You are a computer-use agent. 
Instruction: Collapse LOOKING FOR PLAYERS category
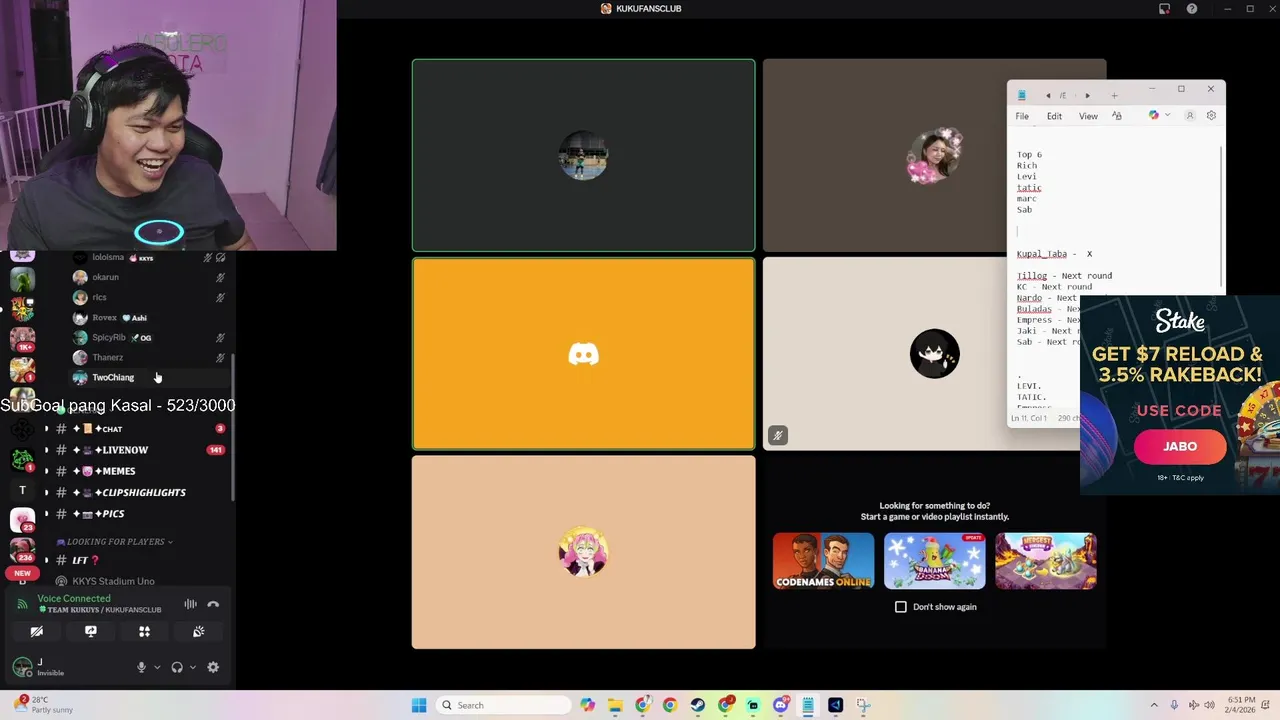(x=115, y=542)
